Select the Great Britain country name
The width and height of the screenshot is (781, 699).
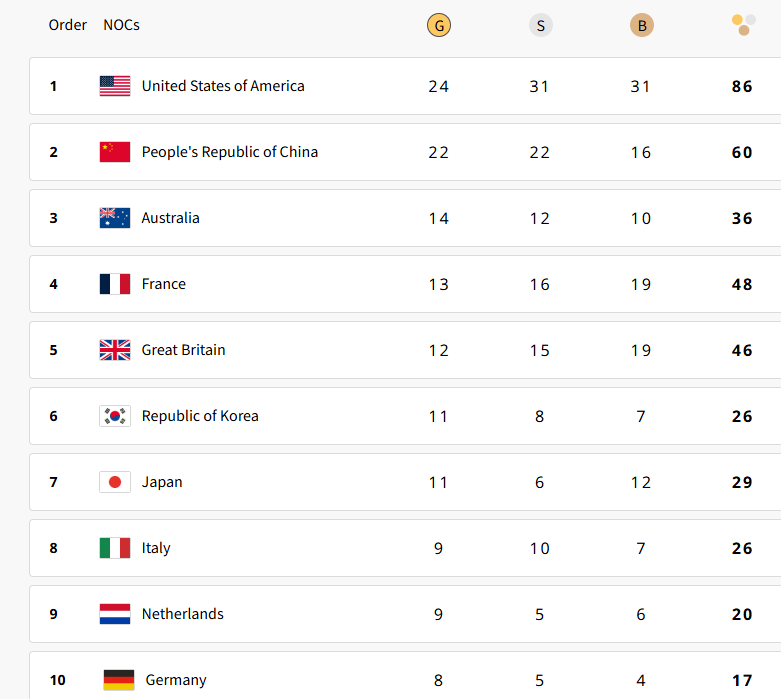[x=184, y=350]
